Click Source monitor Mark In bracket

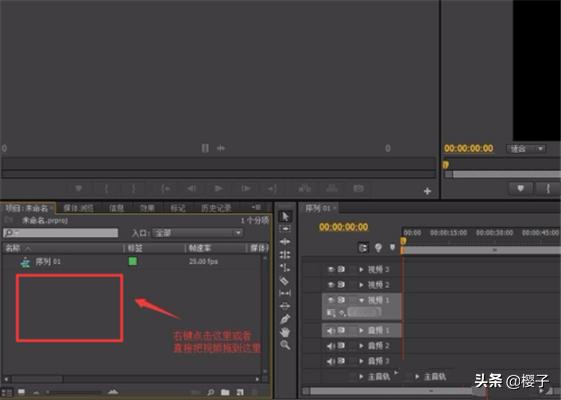106,188
